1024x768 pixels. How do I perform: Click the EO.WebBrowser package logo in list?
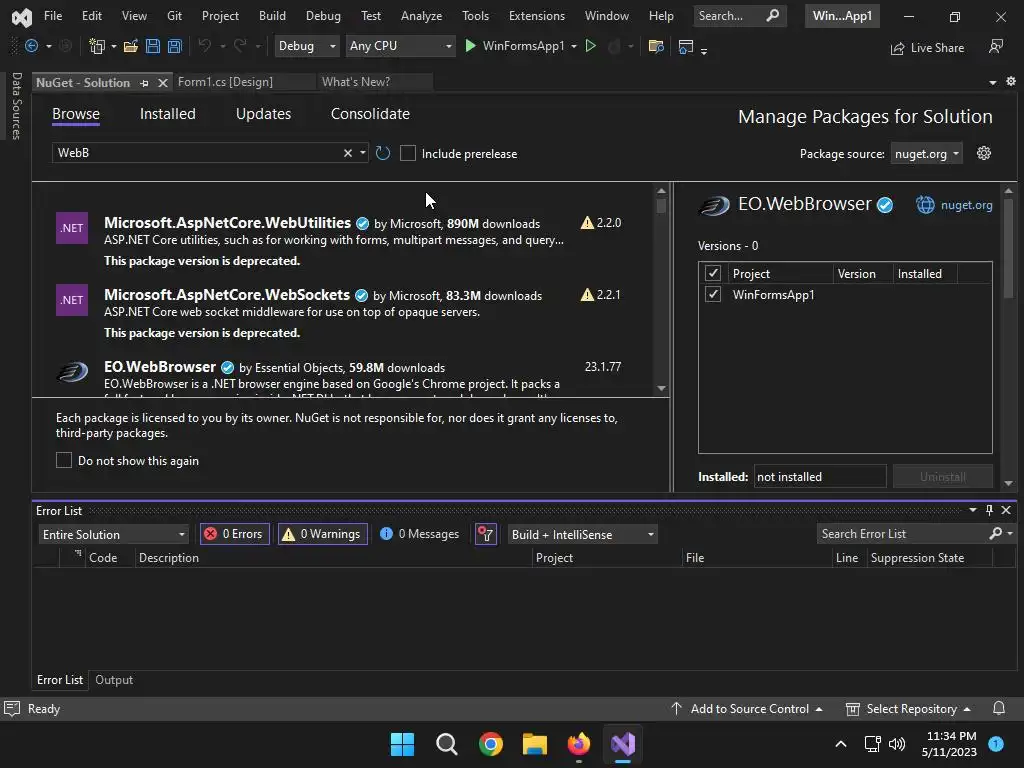[x=72, y=372]
